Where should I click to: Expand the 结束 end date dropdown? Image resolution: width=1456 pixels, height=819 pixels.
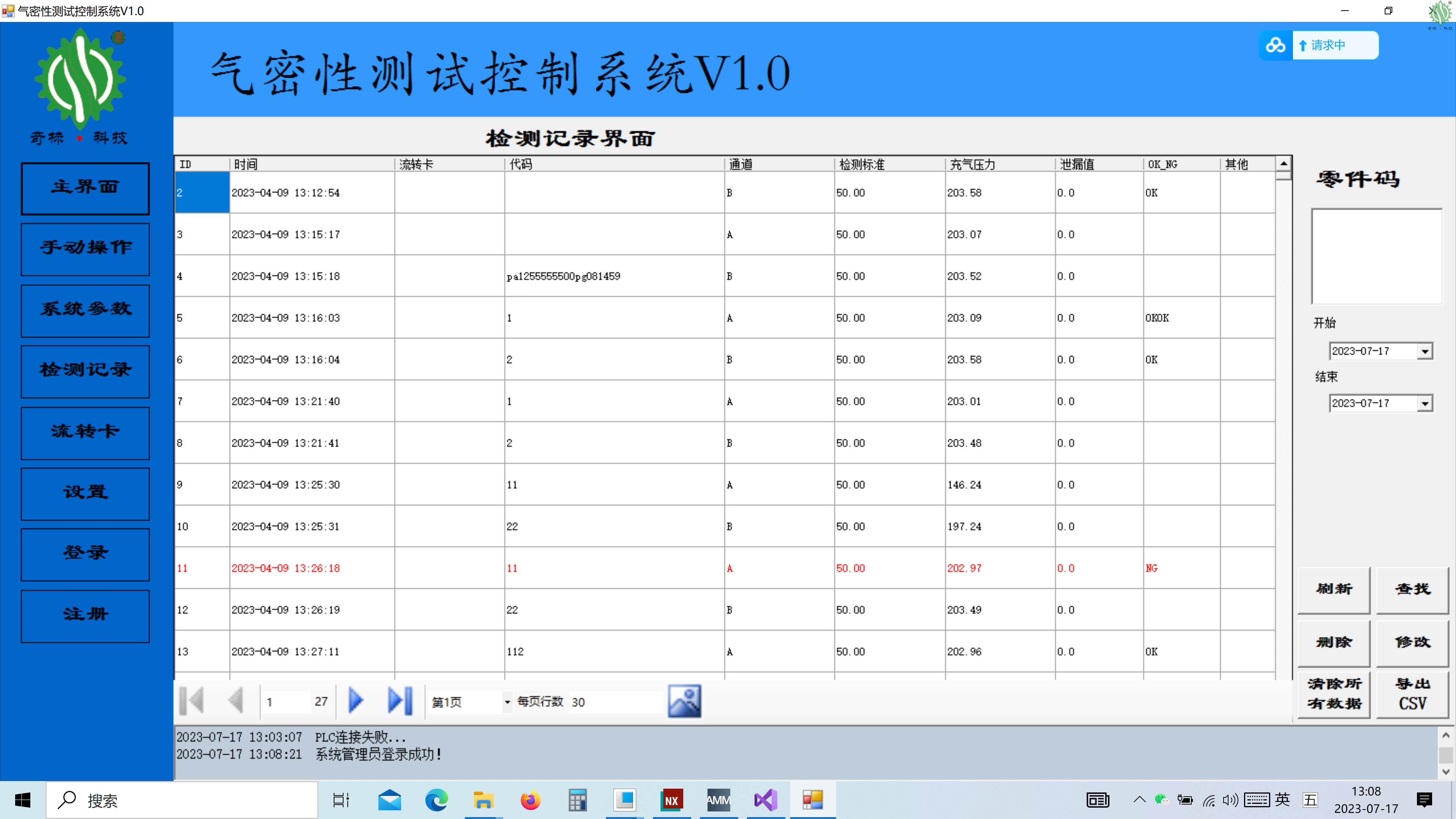1425,403
